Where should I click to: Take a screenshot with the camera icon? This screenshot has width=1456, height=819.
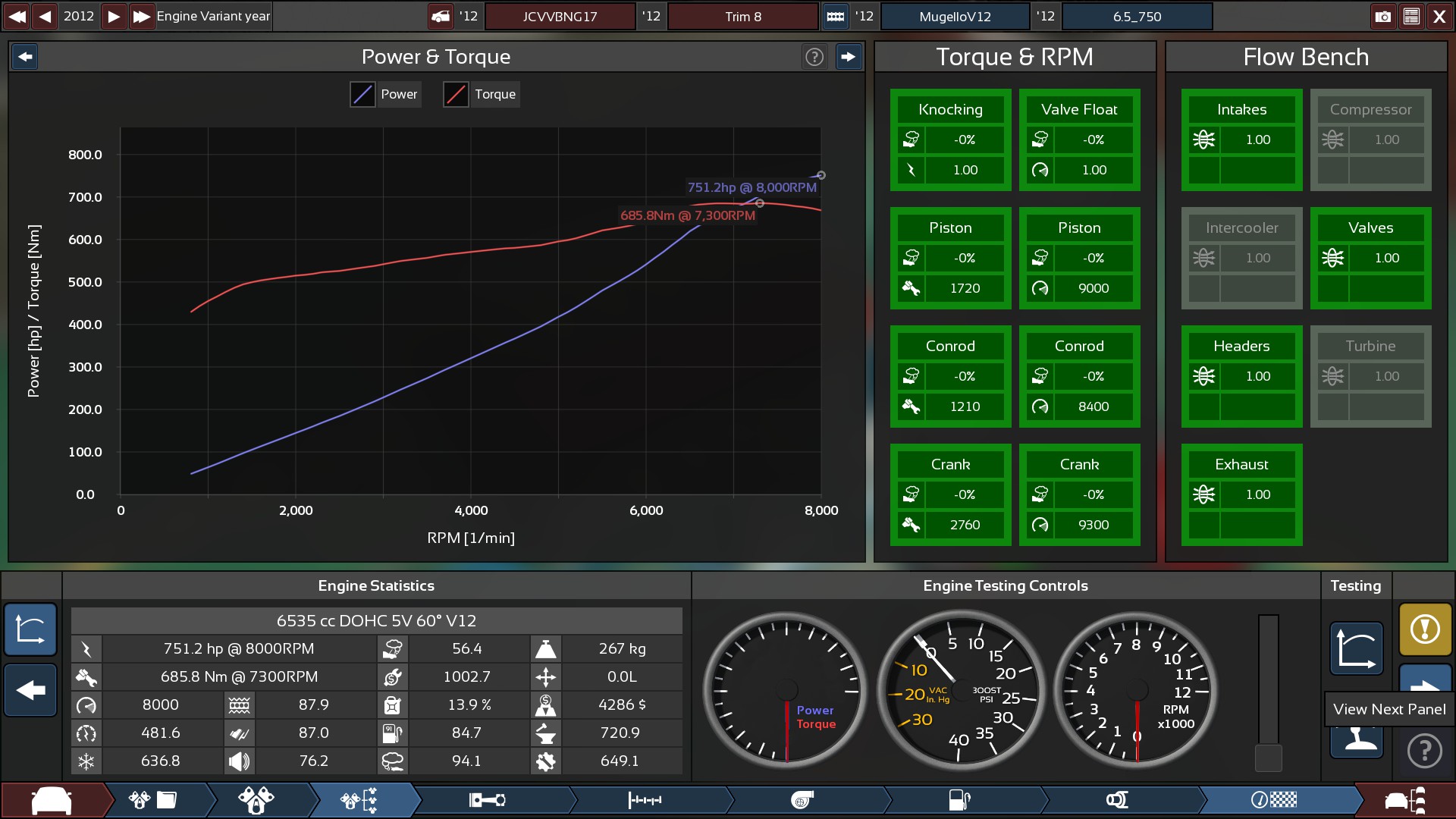point(1383,16)
